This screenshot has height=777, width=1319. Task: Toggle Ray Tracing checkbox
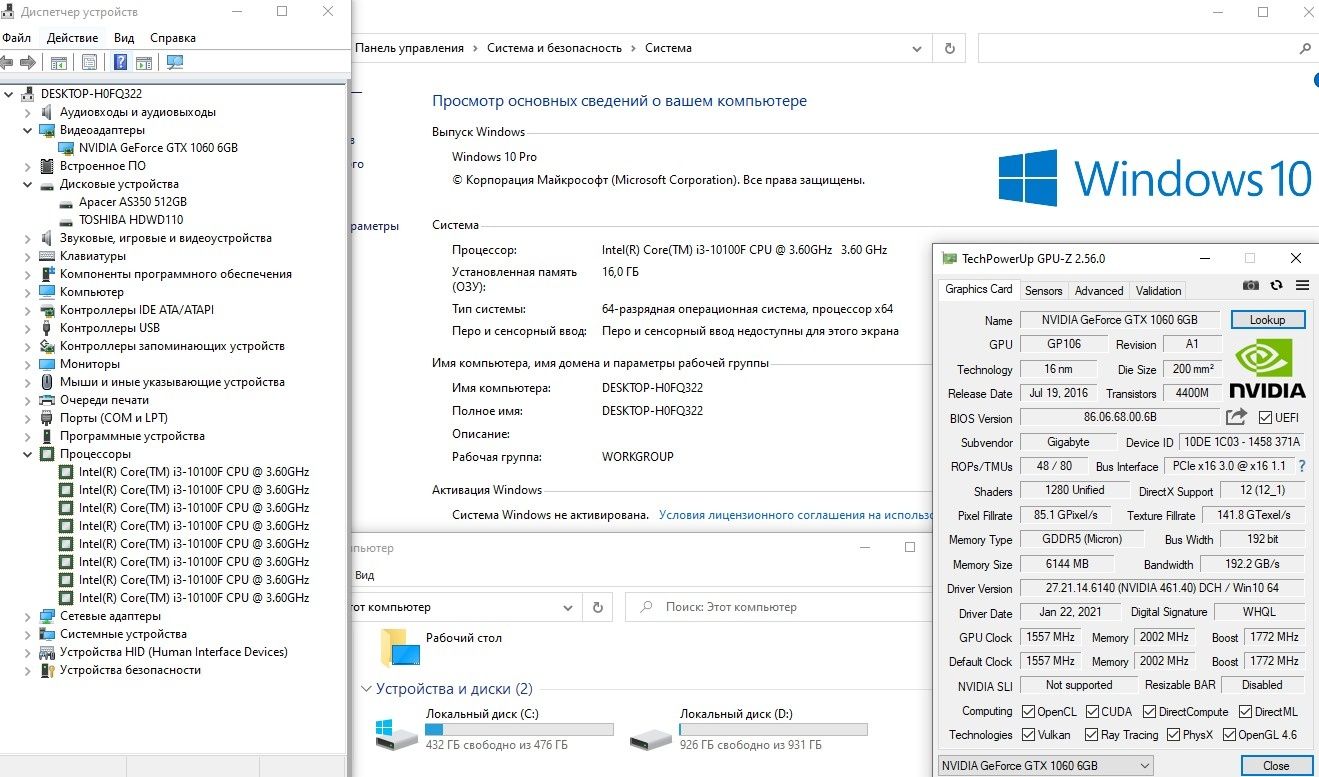pos(1091,735)
